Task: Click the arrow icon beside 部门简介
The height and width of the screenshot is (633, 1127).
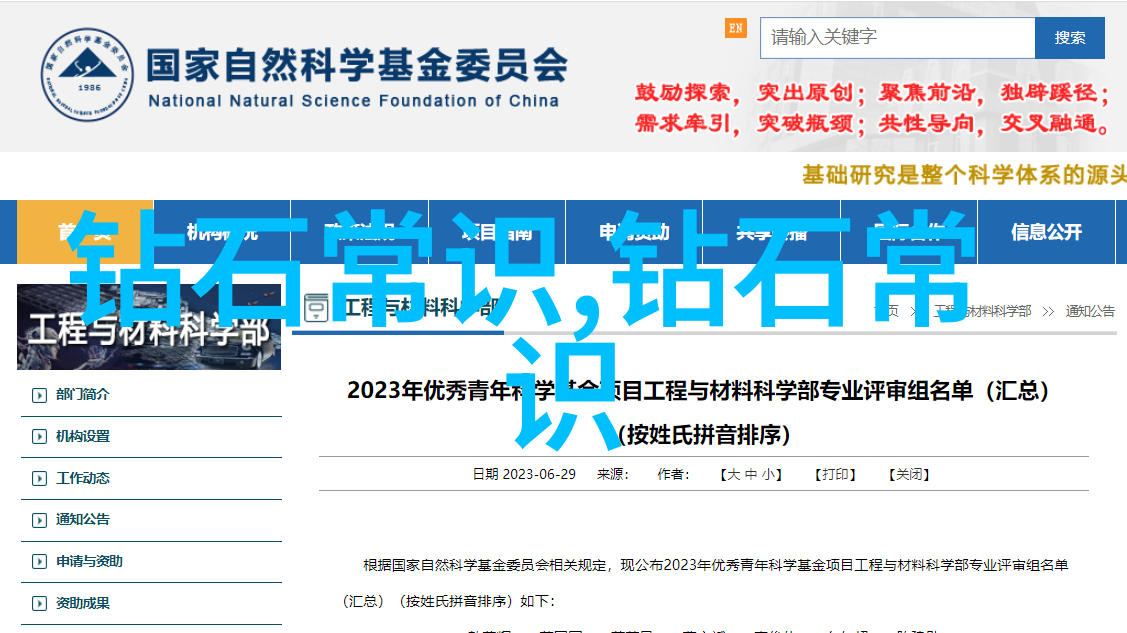Action: [40, 395]
